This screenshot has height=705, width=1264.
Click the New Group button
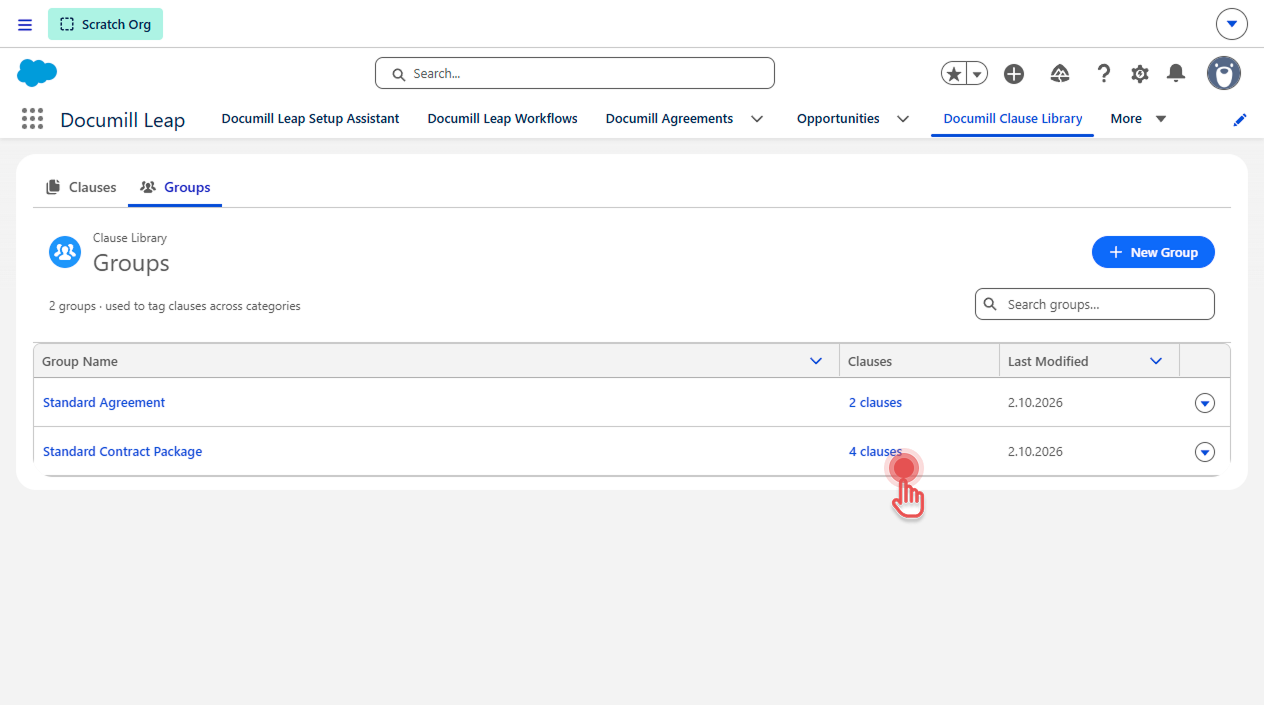[x=1153, y=253]
